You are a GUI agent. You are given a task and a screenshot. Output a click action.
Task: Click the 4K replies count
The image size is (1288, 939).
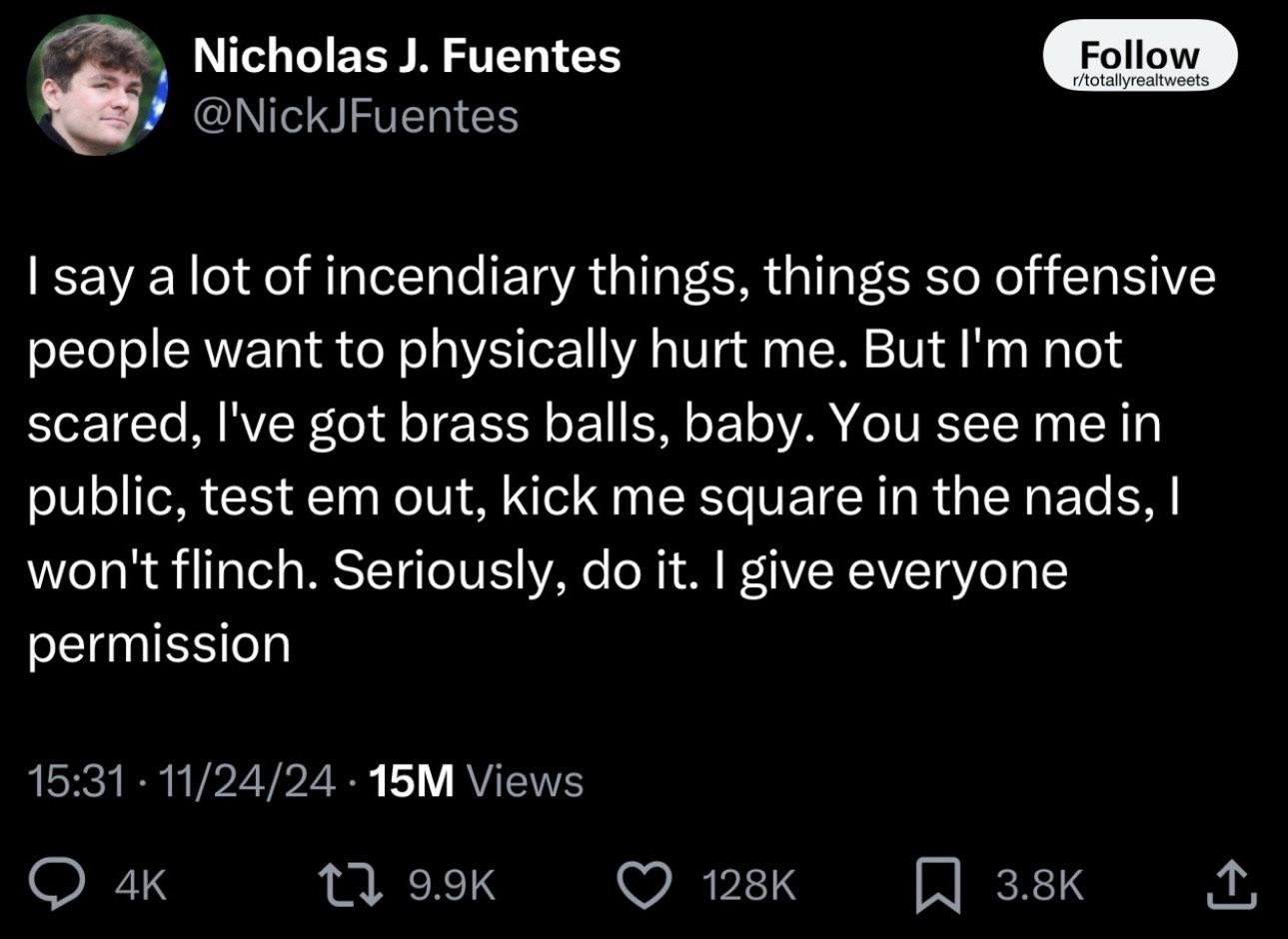pos(141,884)
